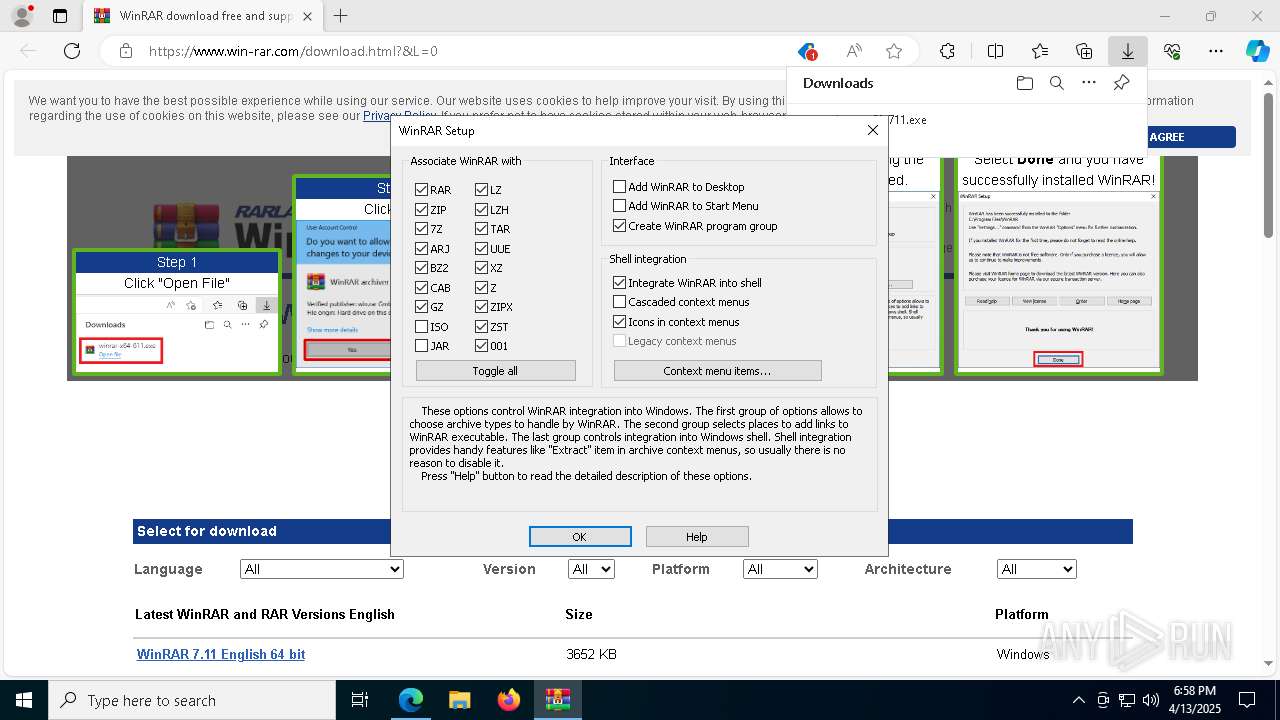Viewport: 1280px width, 720px height.
Task: Open the Windows Start menu
Action: (x=23, y=700)
